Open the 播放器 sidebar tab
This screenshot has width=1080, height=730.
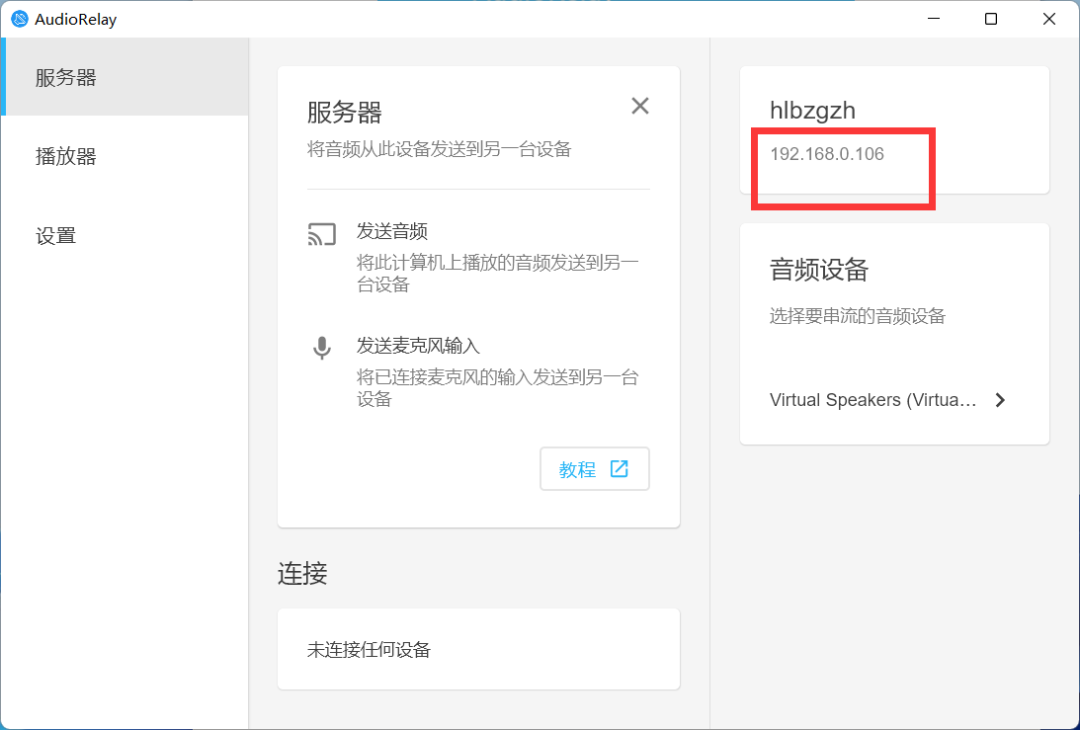tap(66, 157)
